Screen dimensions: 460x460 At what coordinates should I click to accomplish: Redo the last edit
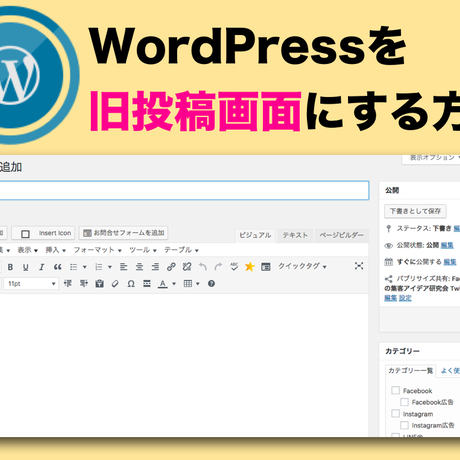tap(218, 267)
